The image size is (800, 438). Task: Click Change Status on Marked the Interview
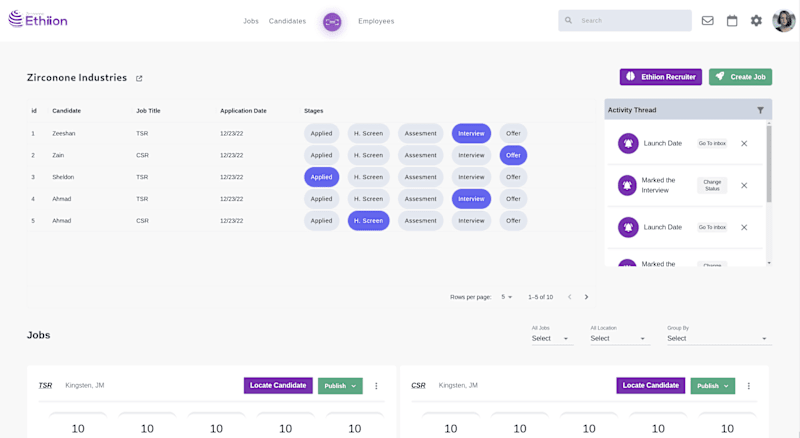pyautogui.click(x=712, y=185)
